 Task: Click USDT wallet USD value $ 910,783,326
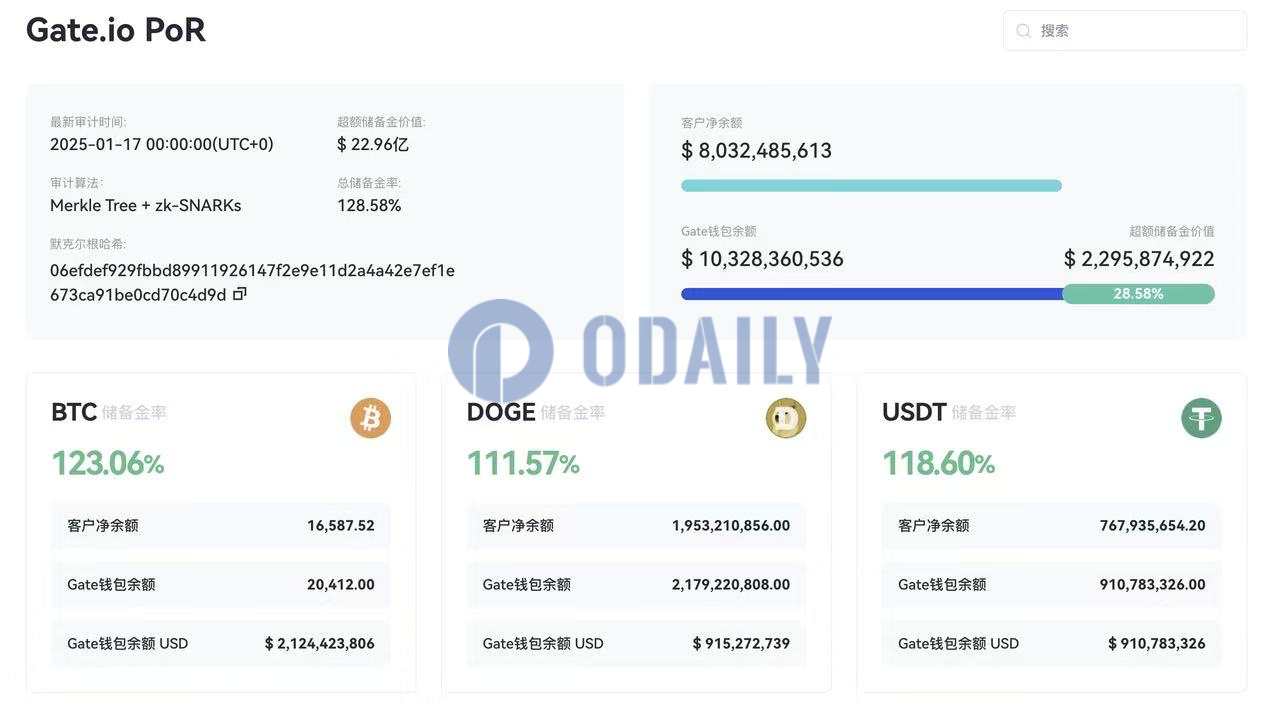tap(1157, 643)
